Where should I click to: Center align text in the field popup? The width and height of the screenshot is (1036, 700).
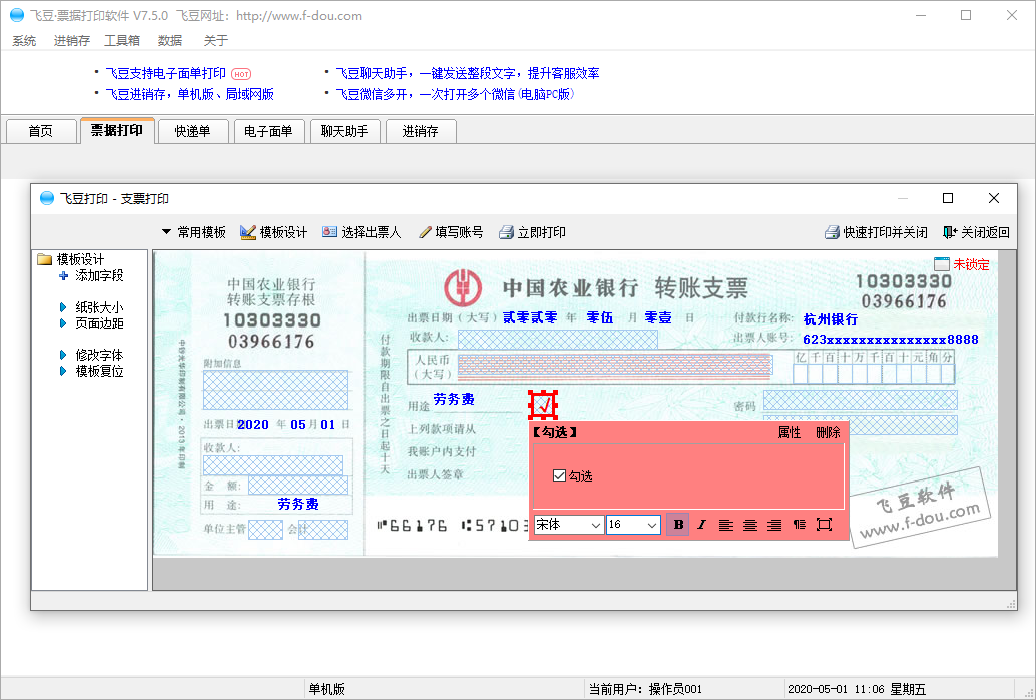click(750, 525)
